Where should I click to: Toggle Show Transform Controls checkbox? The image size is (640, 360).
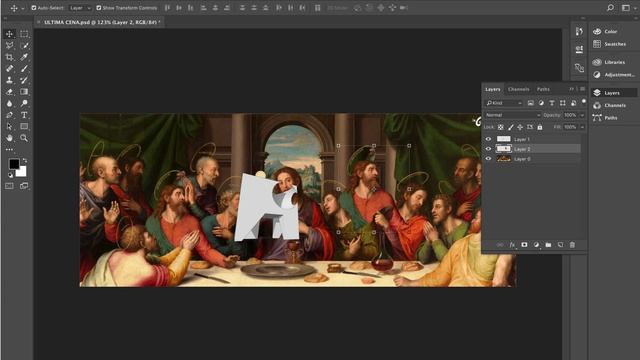coord(98,8)
